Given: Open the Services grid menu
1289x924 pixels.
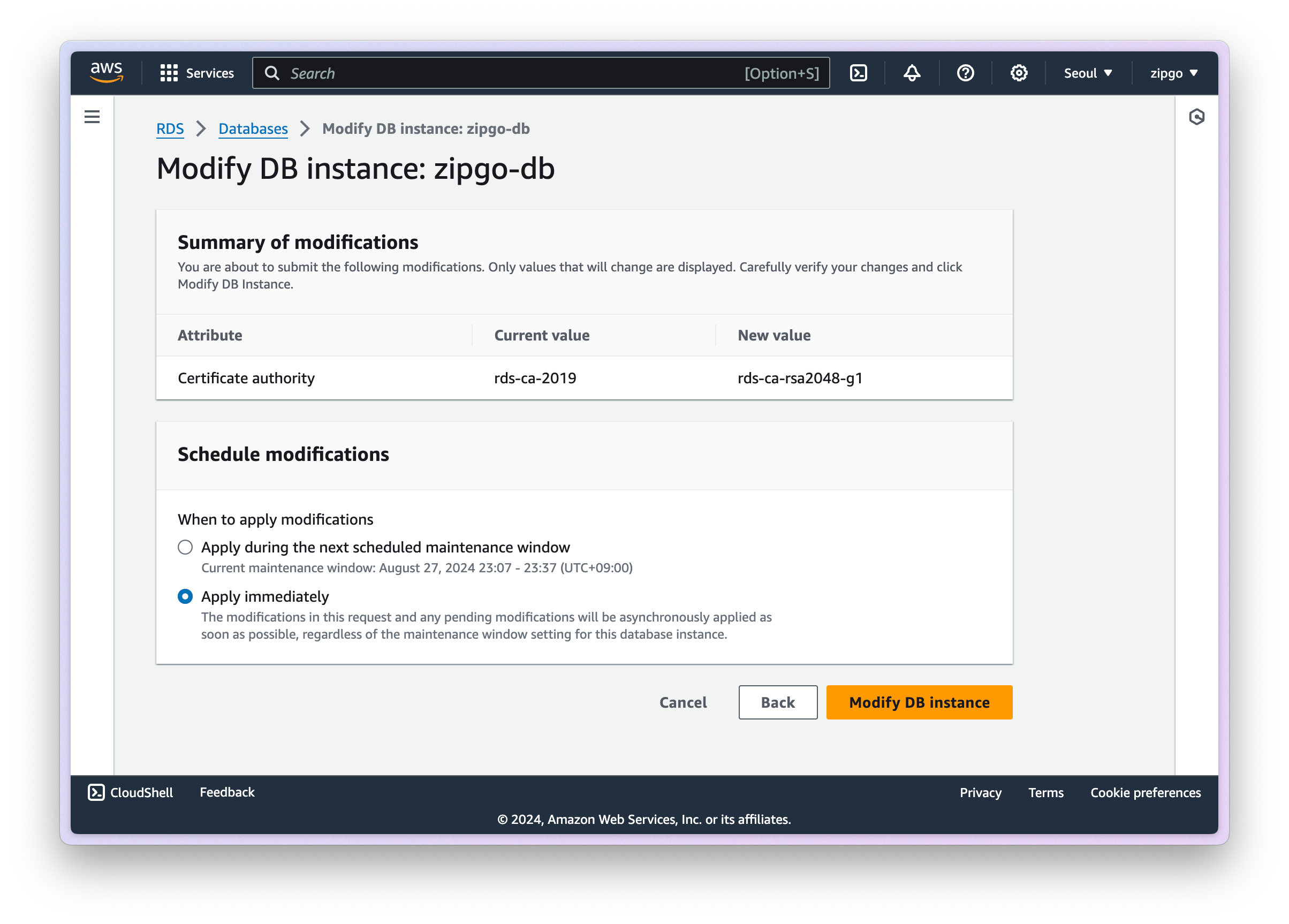Looking at the screenshot, I should (x=196, y=73).
